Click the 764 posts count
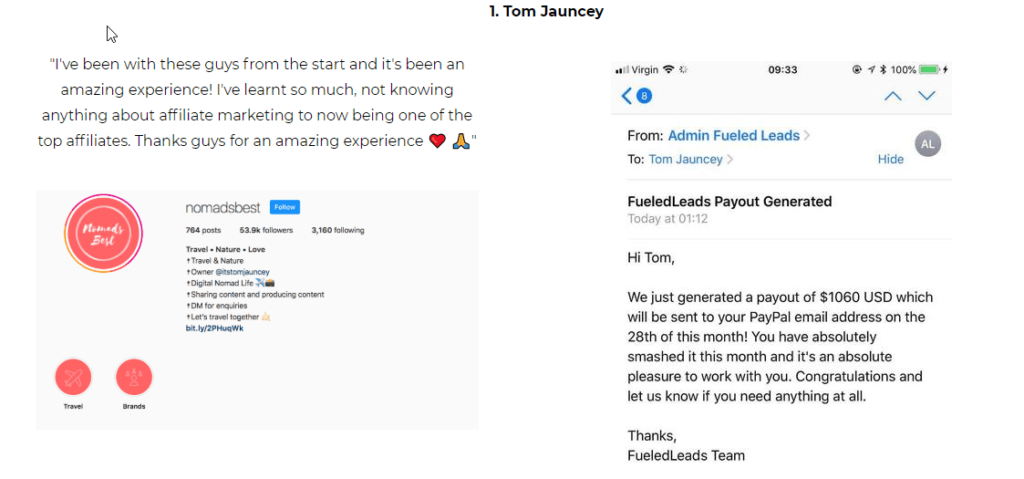Screen dimensions: 1024x479 pyautogui.click(x=203, y=230)
